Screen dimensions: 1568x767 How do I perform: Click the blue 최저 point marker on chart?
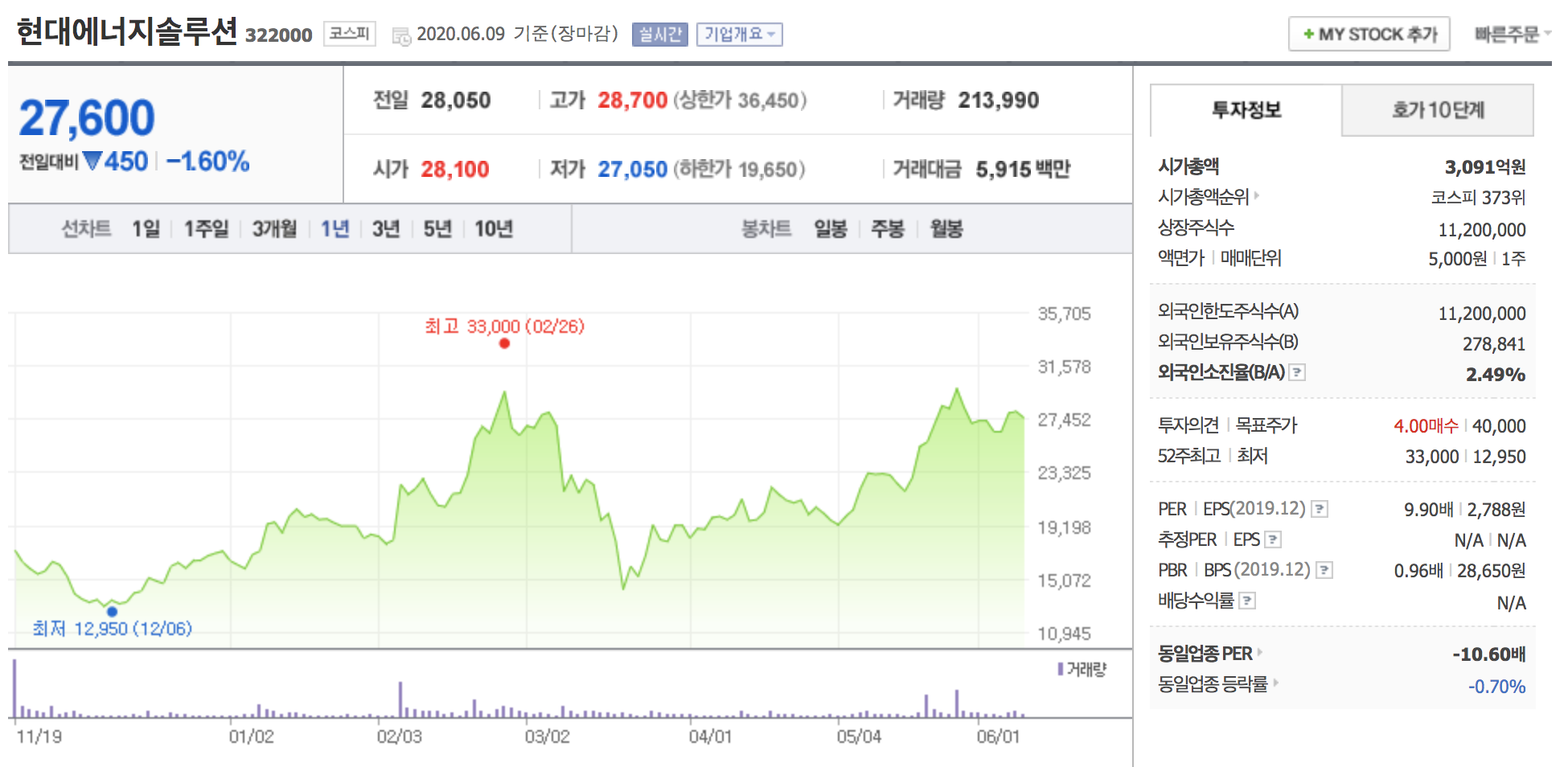tap(112, 612)
